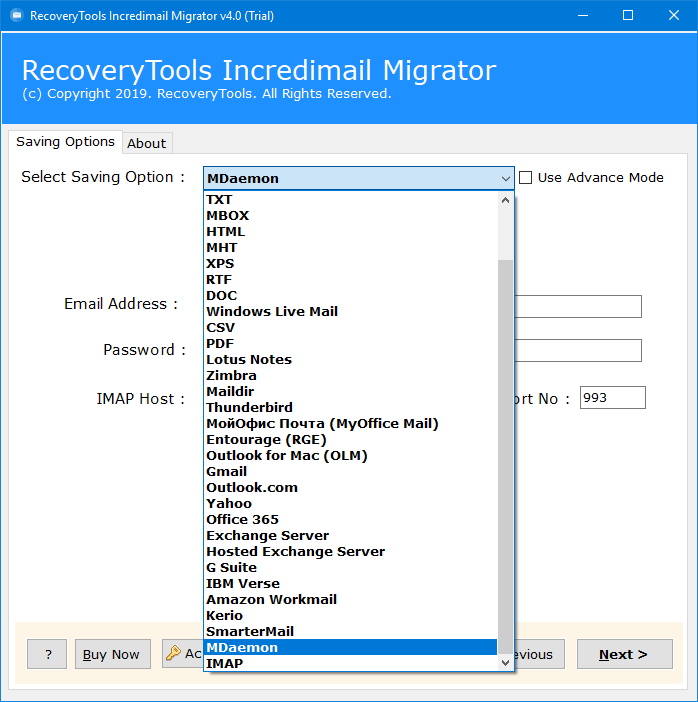This screenshot has width=698, height=702.
Task: Choose IMAP at the bottom of list
Action: click(x=351, y=663)
